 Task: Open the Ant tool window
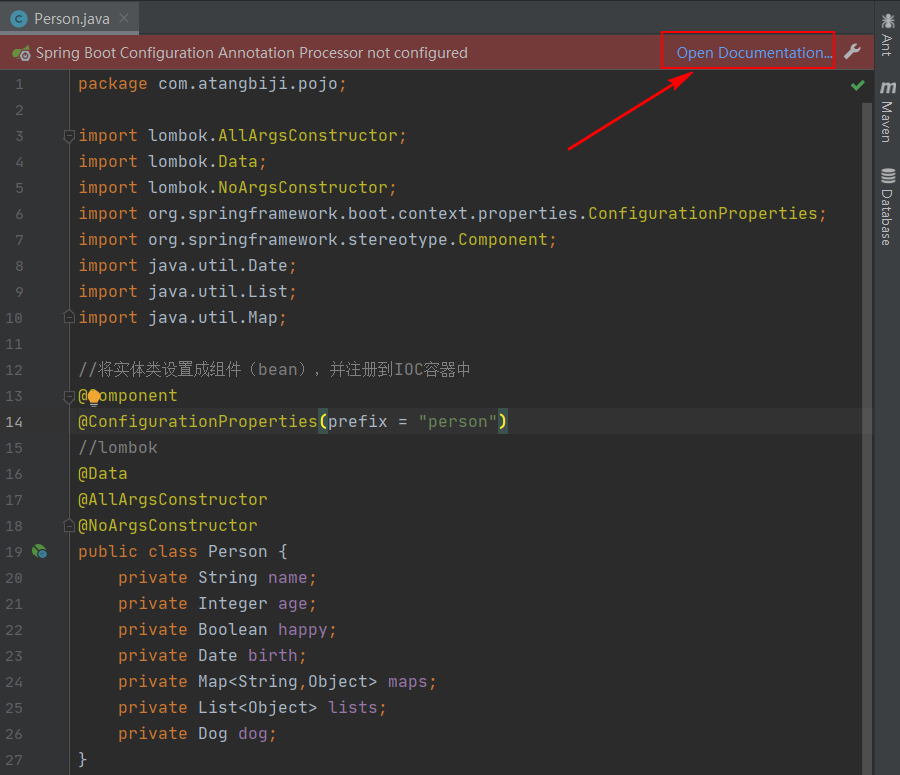[887, 36]
